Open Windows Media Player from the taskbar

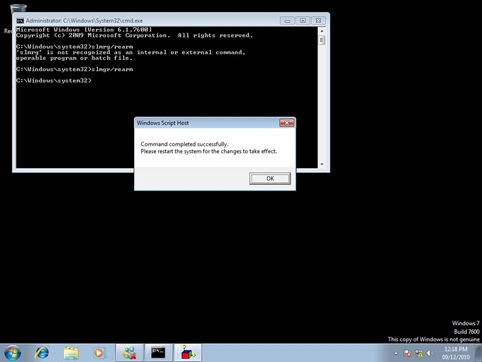[x=99, y=353]
